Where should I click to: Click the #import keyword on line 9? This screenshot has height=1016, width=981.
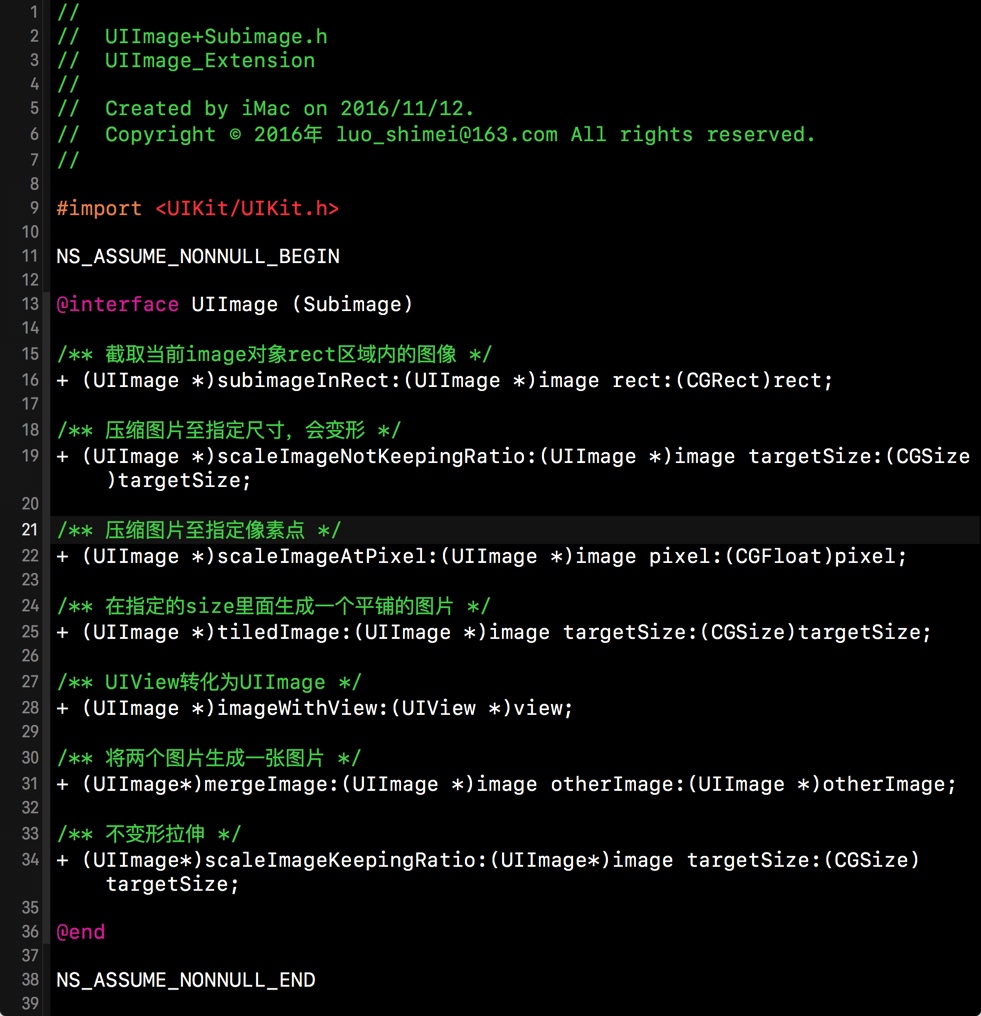98,209
